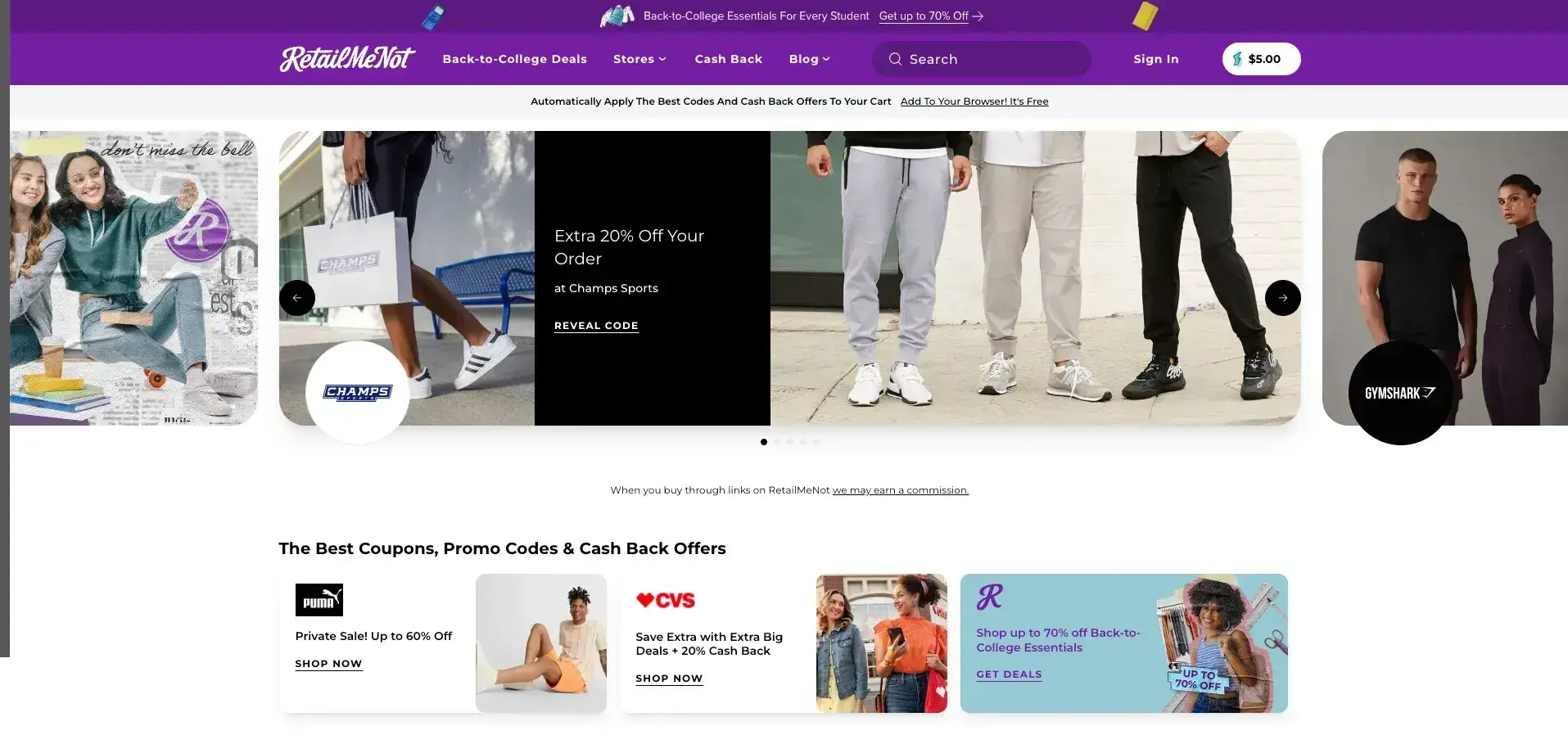Click the Puma logo
The height and width of the screenshot is (735, 1568).
pos(319,600)
